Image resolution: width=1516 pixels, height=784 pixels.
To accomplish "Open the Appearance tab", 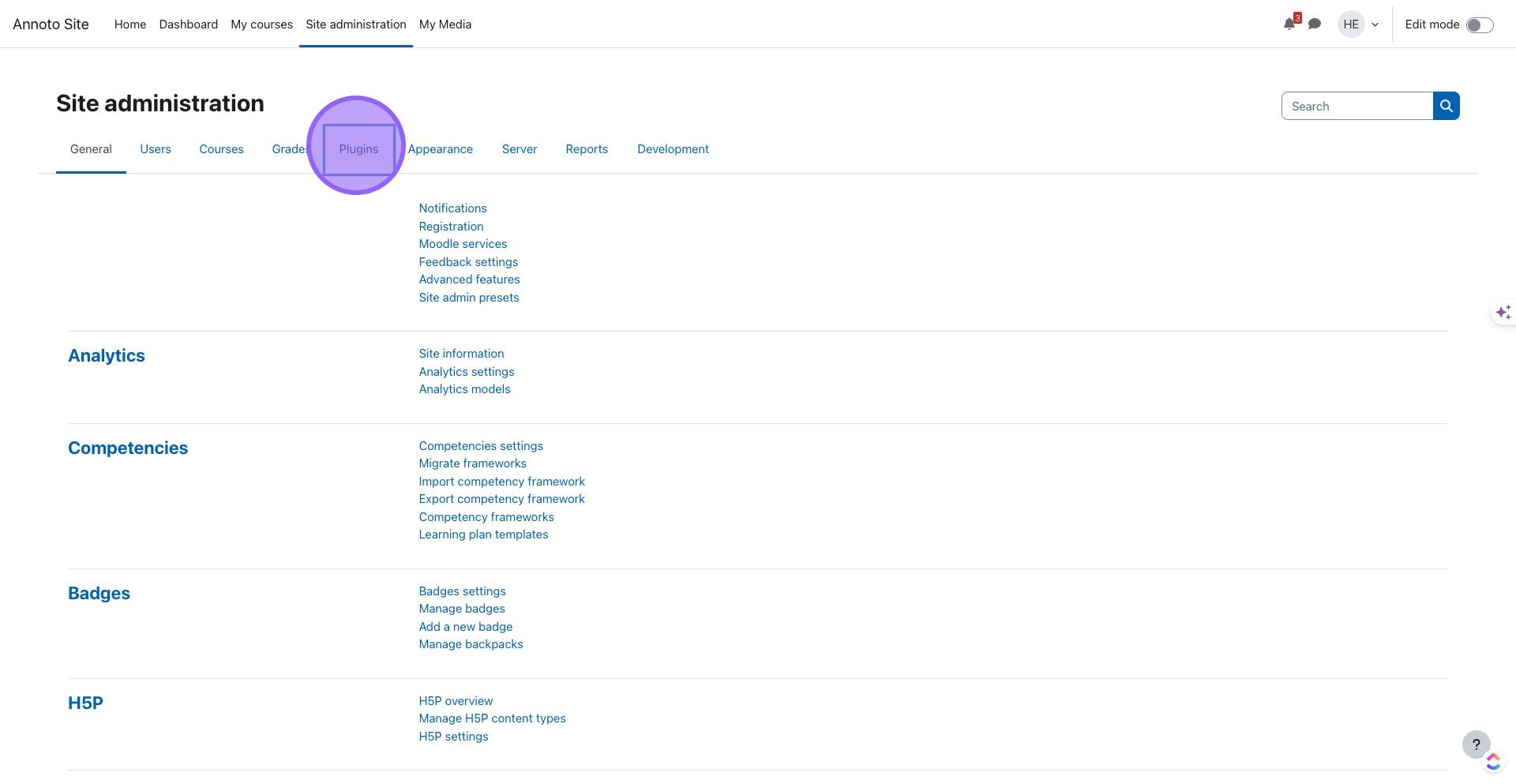I will (440, 149).
